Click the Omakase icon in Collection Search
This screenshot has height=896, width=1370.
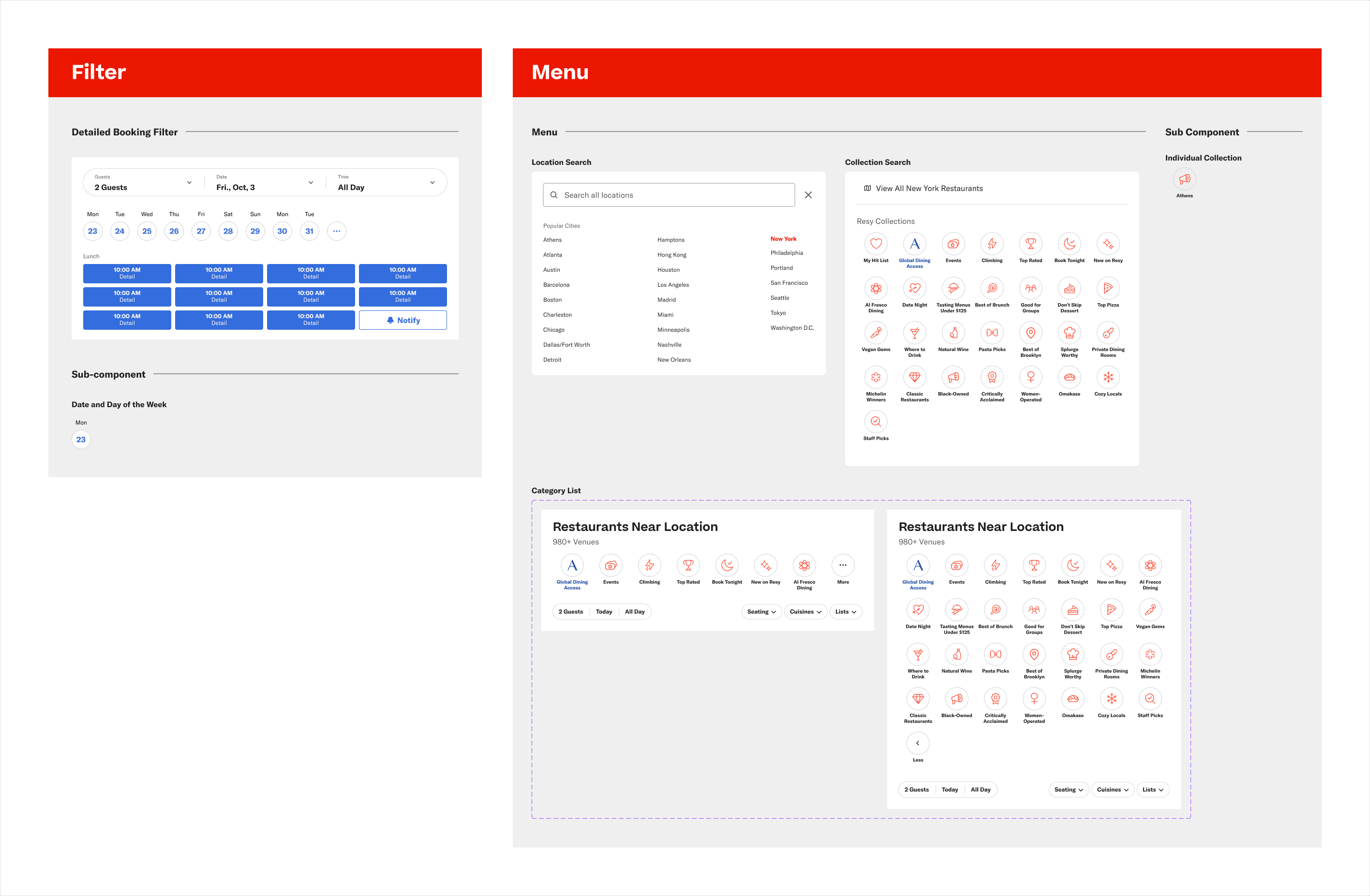(x=1069, y=378)
